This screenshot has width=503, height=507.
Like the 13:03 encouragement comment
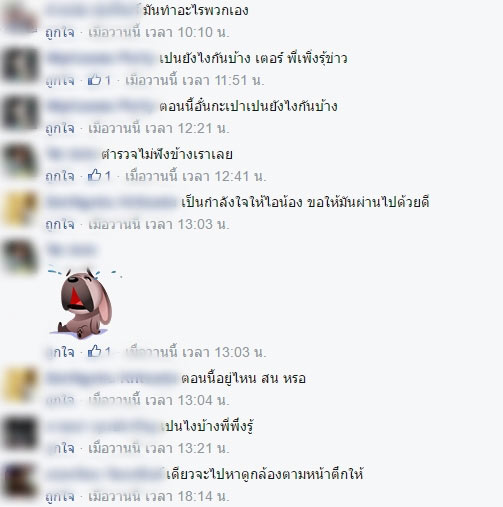click(x=60, y=225)
